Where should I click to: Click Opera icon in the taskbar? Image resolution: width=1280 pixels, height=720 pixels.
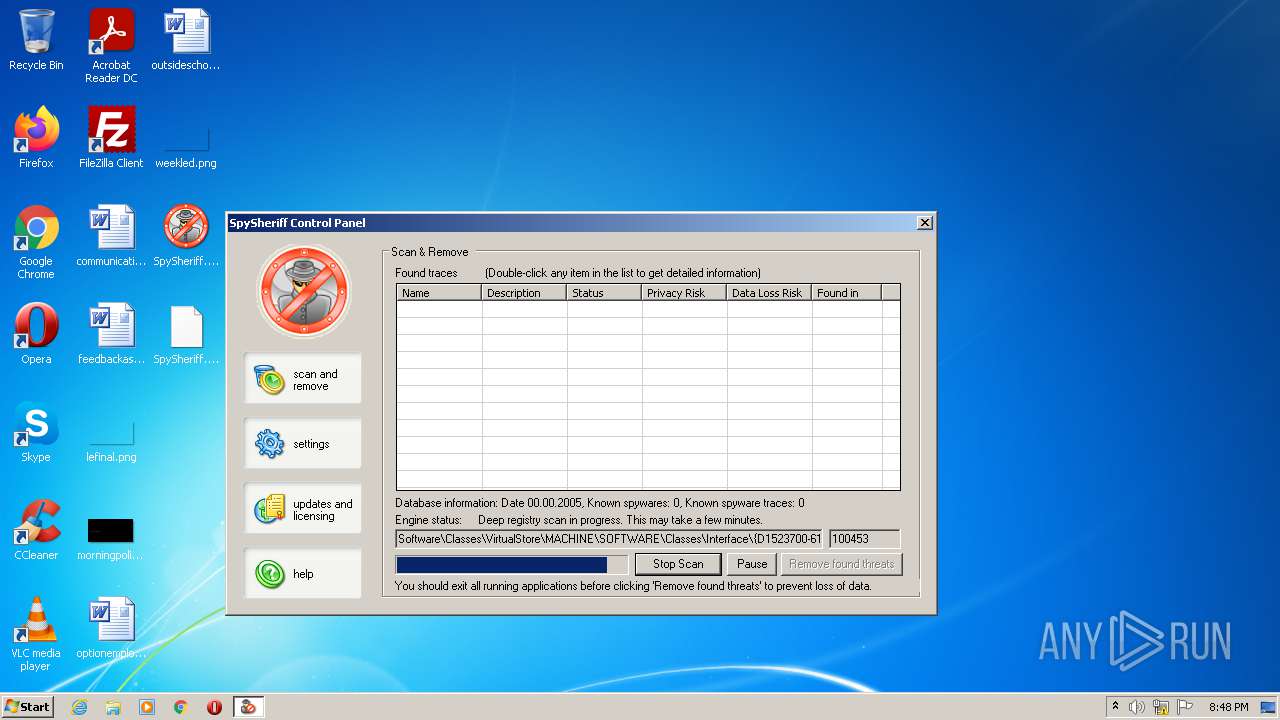pyautogui.click(x=214, y=707)
